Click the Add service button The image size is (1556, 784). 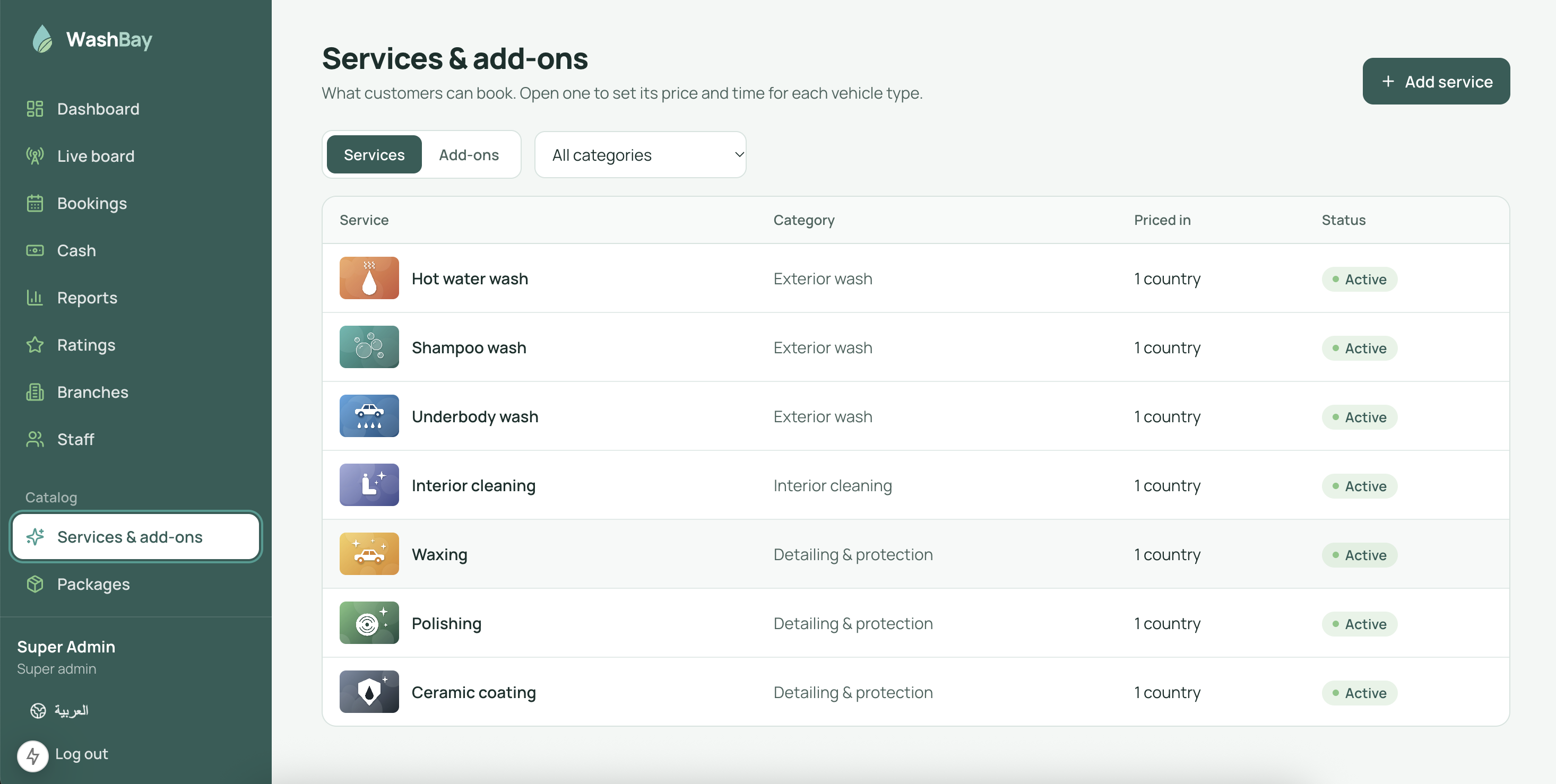(x=1436, y=82)
